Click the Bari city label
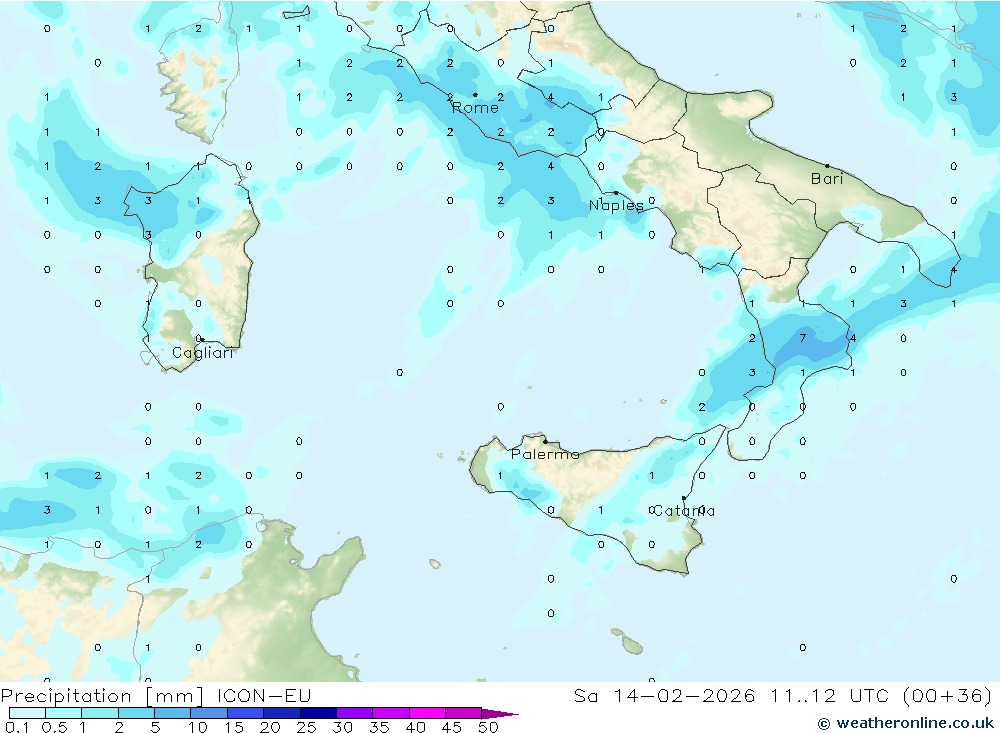Viewport: 1000px width, 733px height. point(827,179)
